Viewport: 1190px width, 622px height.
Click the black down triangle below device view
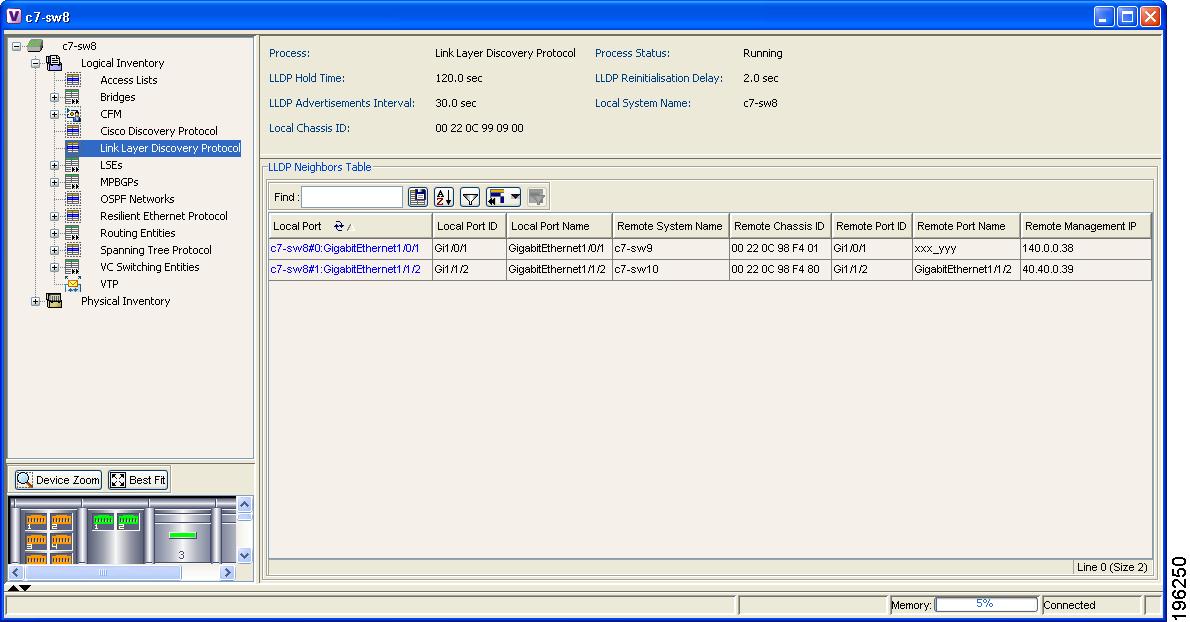[25, 588]
